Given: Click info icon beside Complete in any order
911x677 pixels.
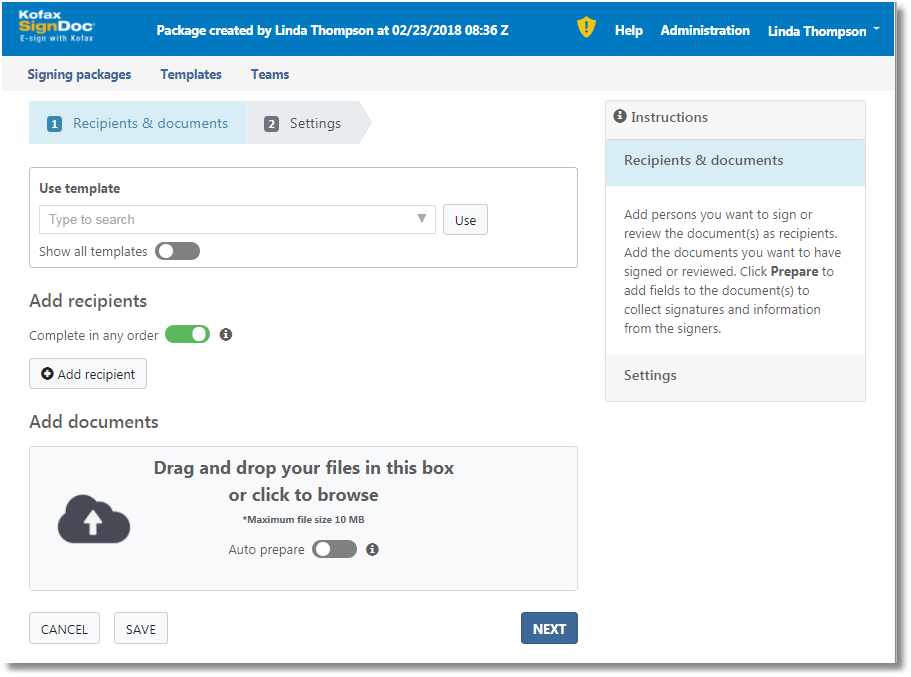Looking at the screenshot, I should point(226,335).
